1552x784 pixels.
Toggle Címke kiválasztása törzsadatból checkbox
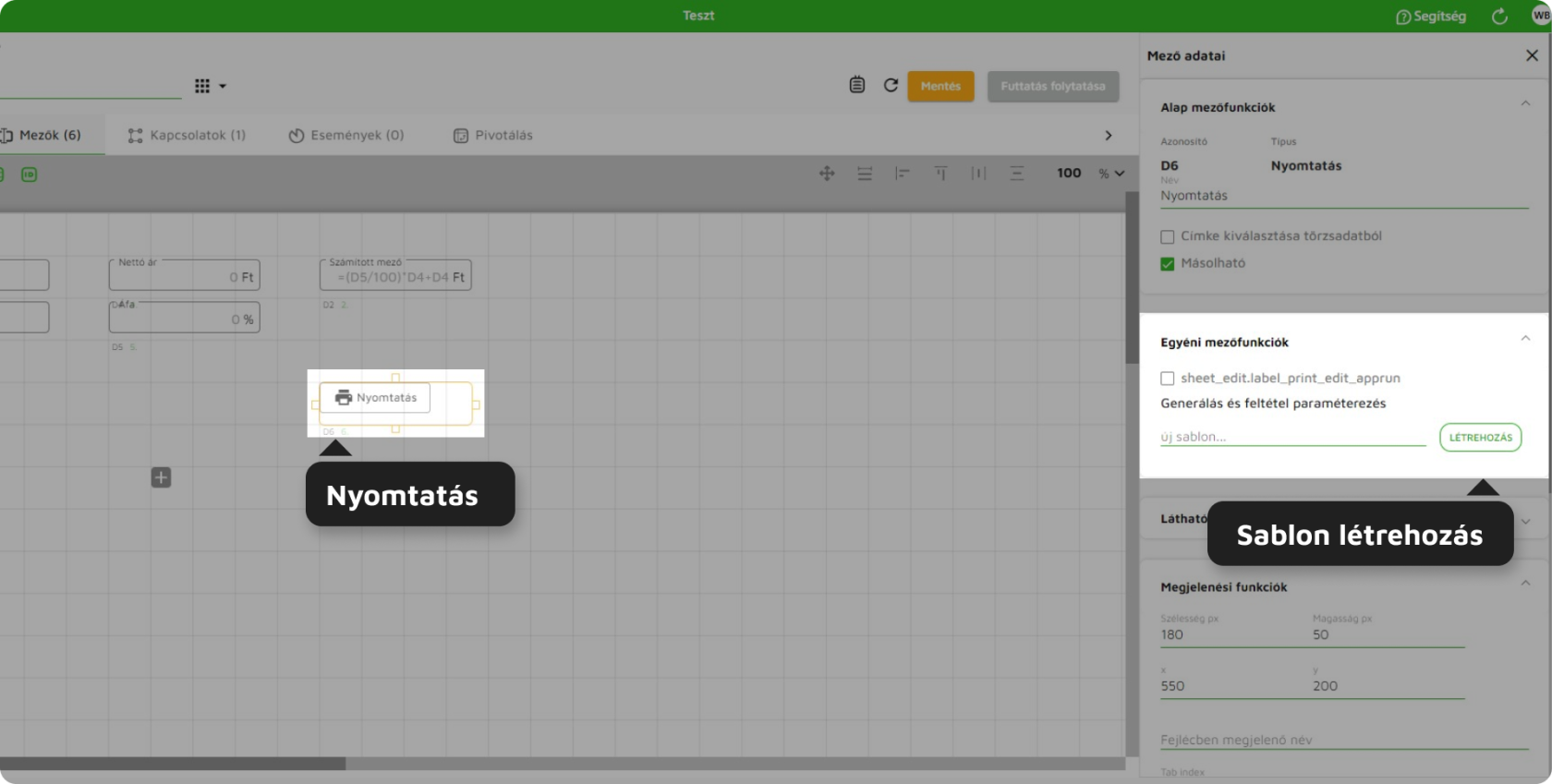[1168, 236]
